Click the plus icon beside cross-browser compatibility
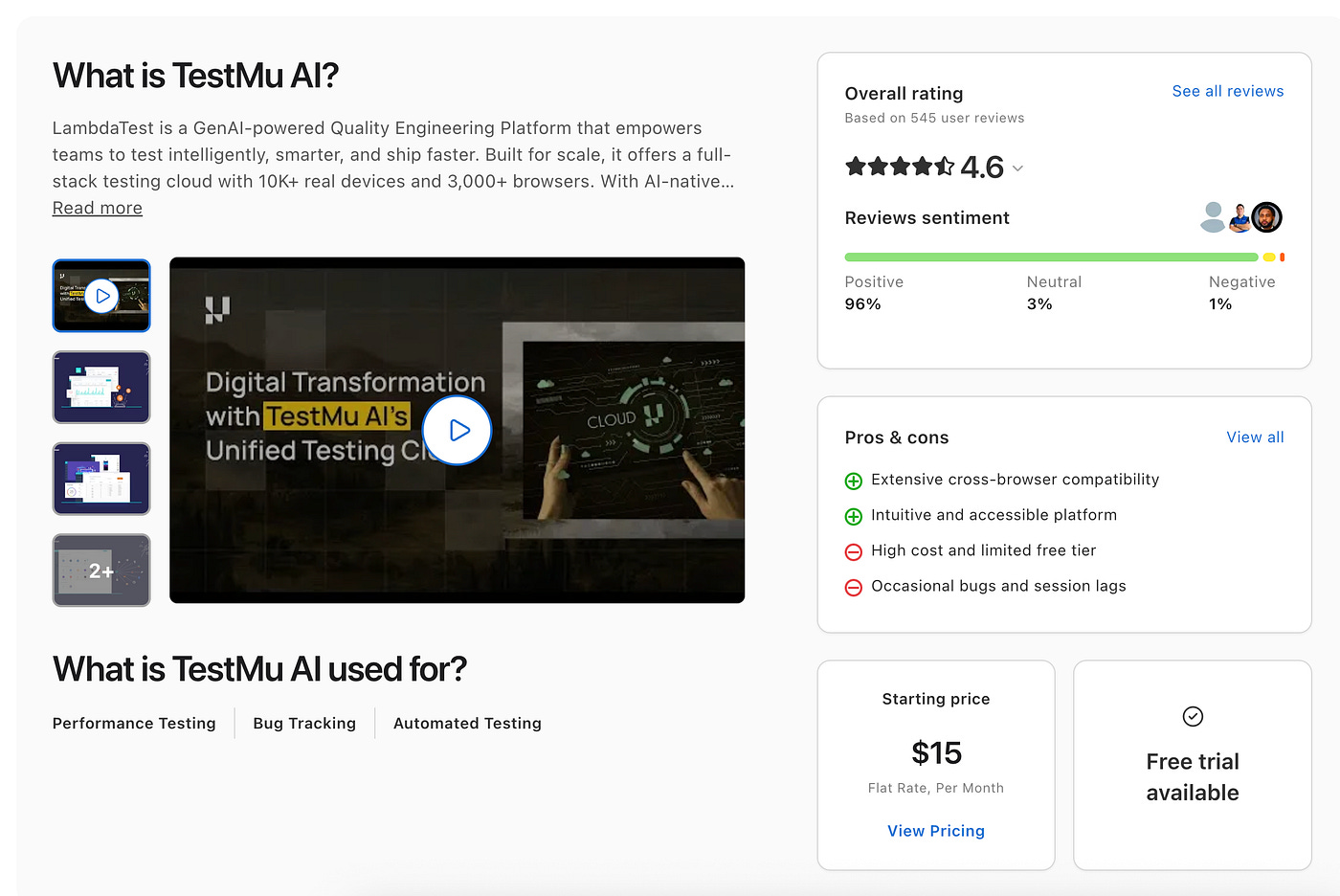This screenshot has height=896, width=1340. (x=854, y=481)
